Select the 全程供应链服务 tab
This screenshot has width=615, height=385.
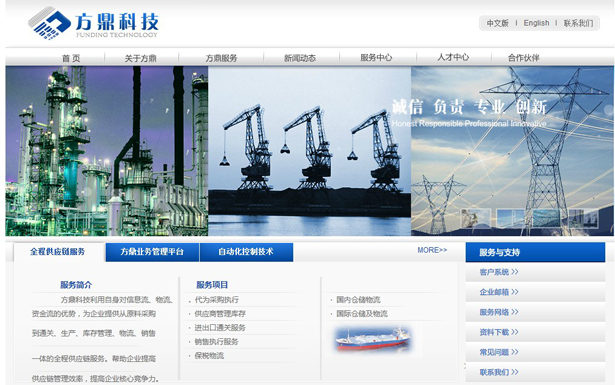(58, 252)
